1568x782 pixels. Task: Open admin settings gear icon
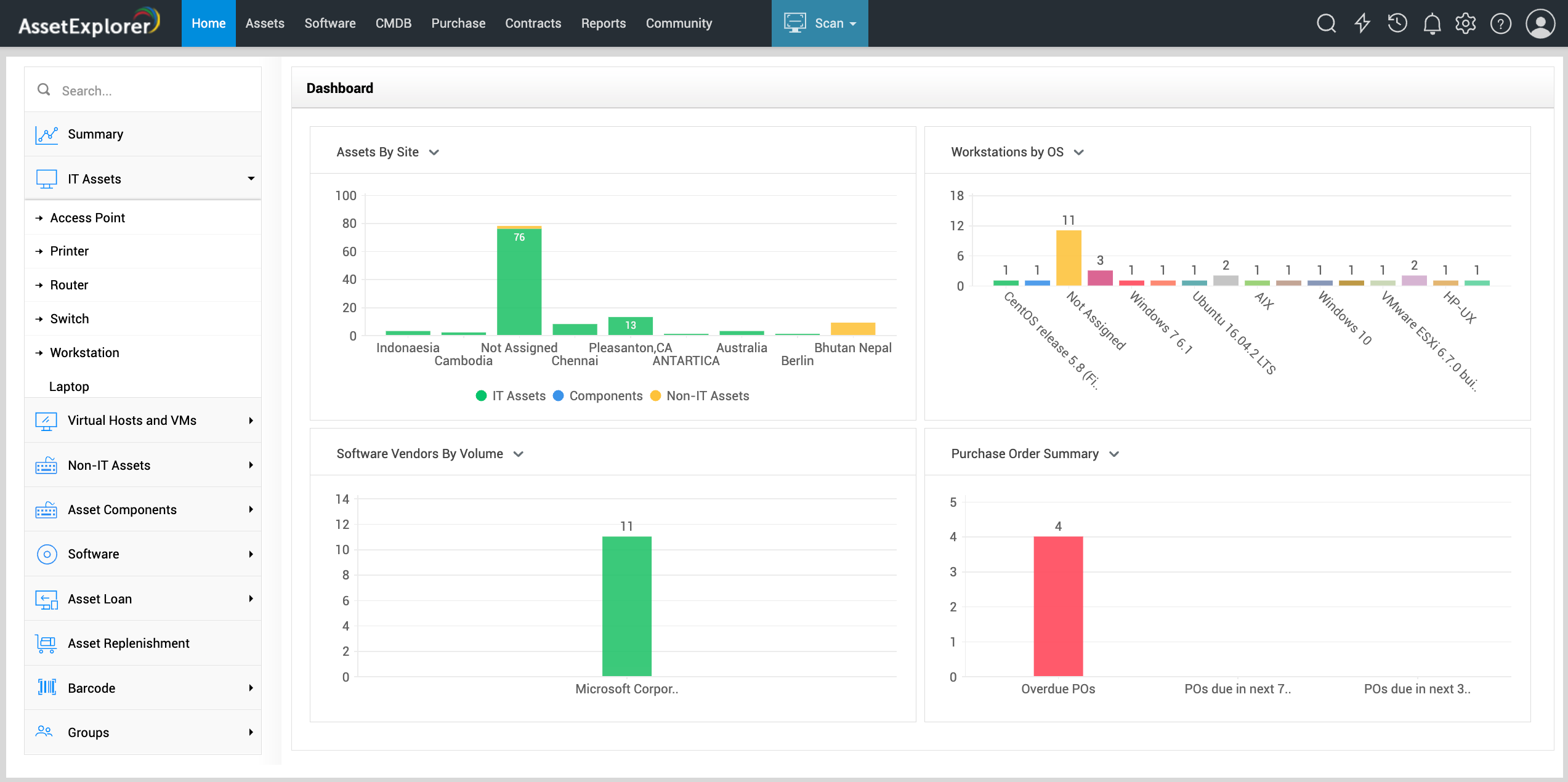(1466, 23)
